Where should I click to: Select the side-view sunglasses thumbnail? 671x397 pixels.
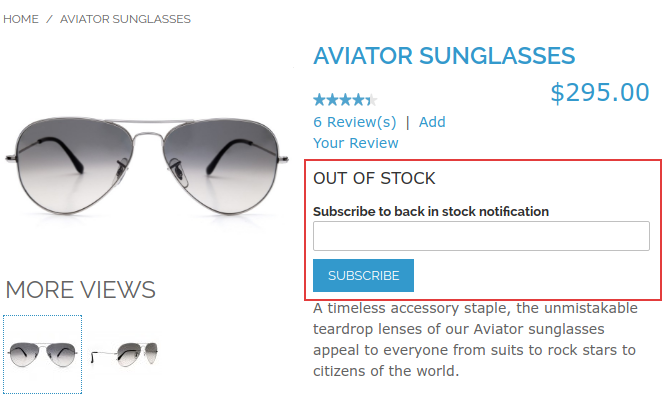point(125,354)
